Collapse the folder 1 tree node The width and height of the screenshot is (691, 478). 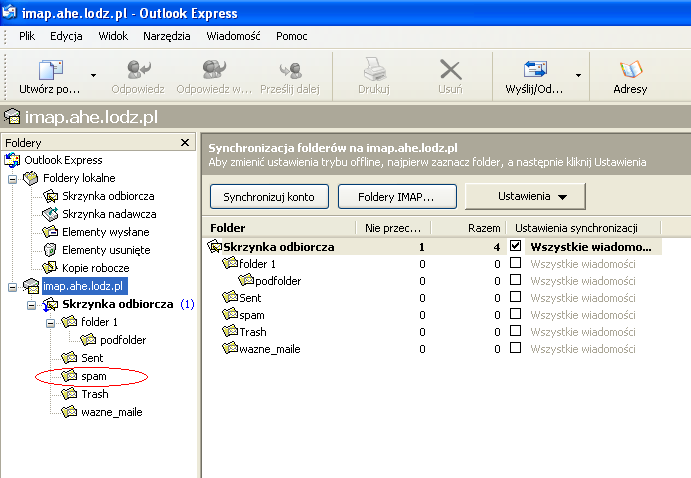[50, 323]
